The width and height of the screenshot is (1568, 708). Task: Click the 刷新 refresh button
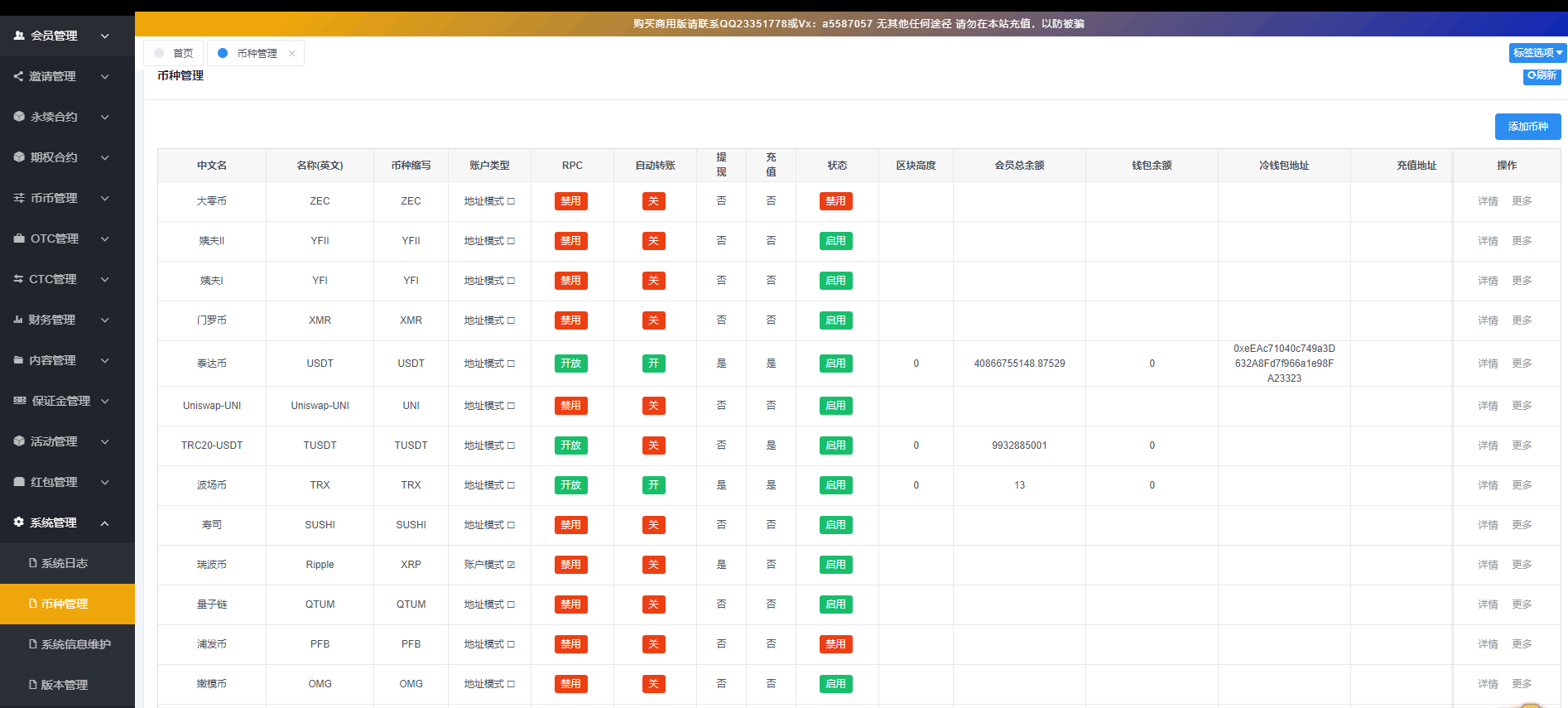pos(1542,75)
